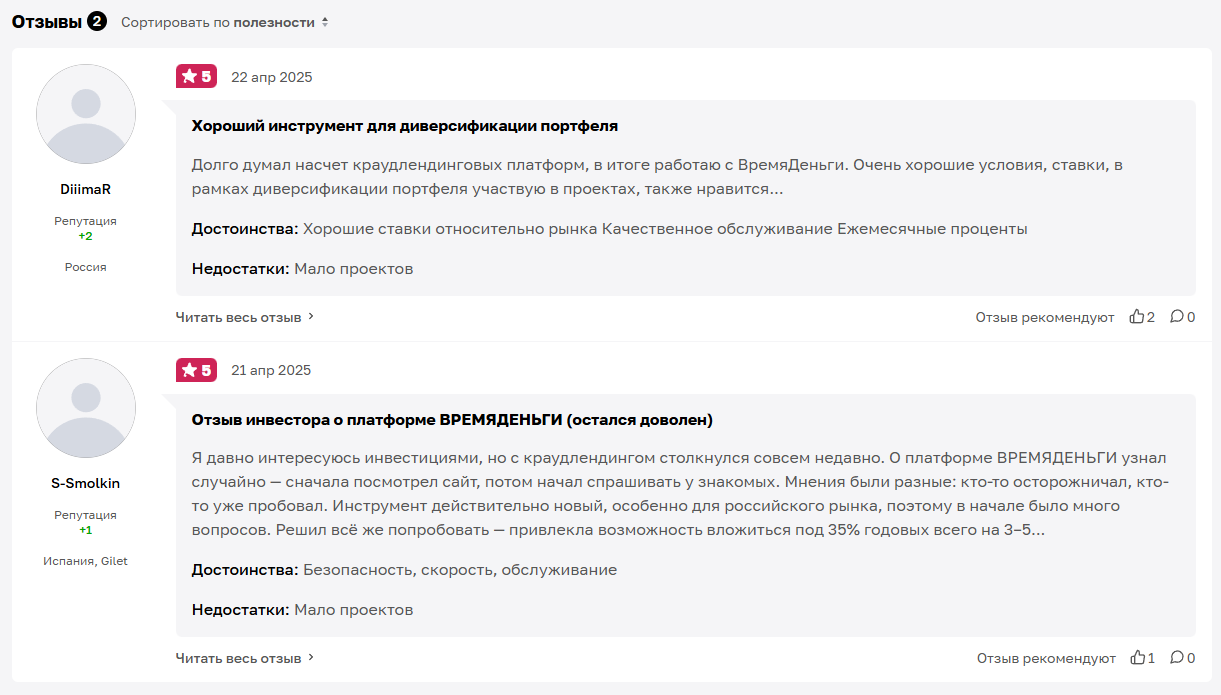Open DiiimaR's profile avatar
This screenshot has width=1221, height=695.
pyautogui.click(x=86, y=114)
